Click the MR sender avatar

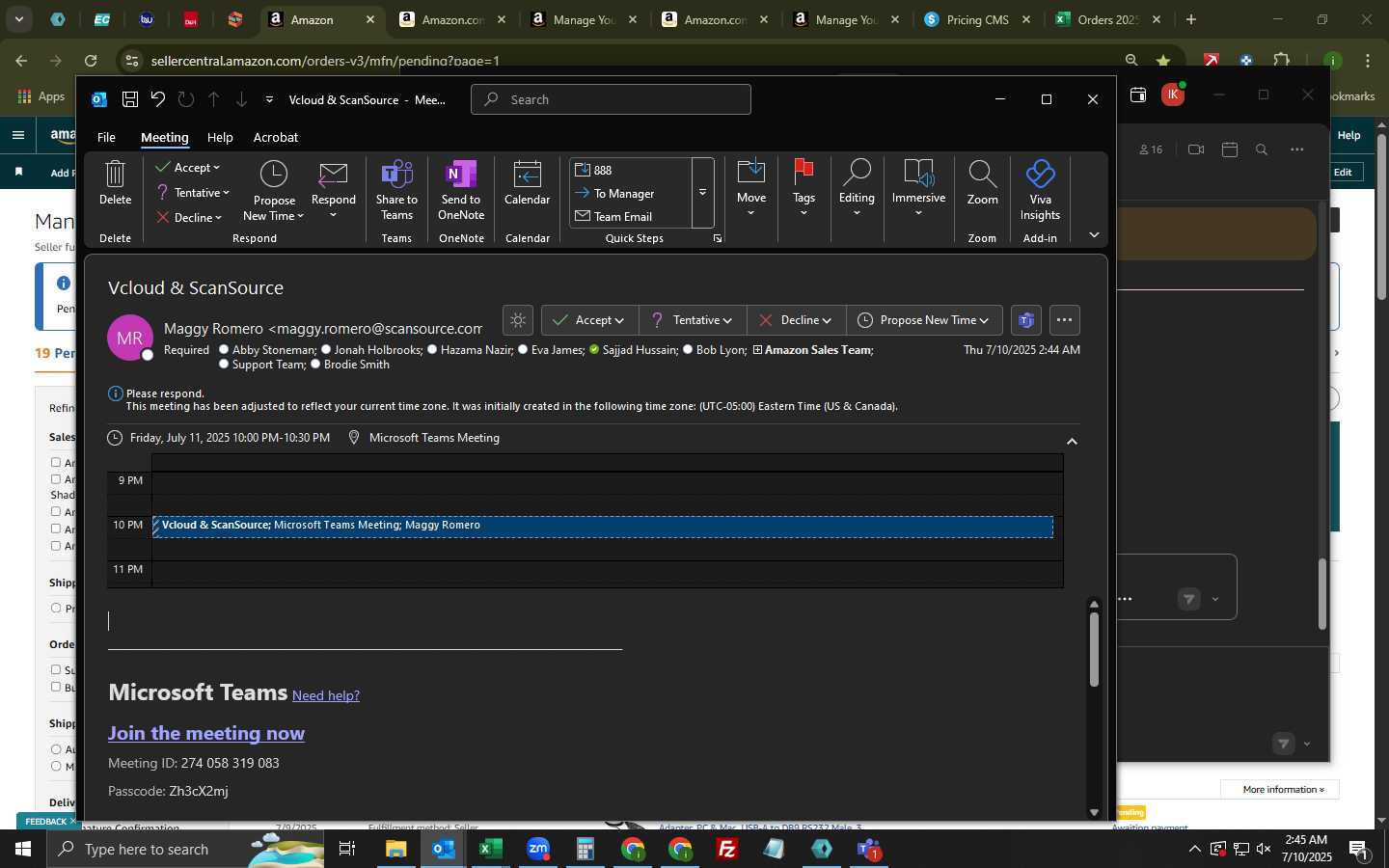[130, 339]
